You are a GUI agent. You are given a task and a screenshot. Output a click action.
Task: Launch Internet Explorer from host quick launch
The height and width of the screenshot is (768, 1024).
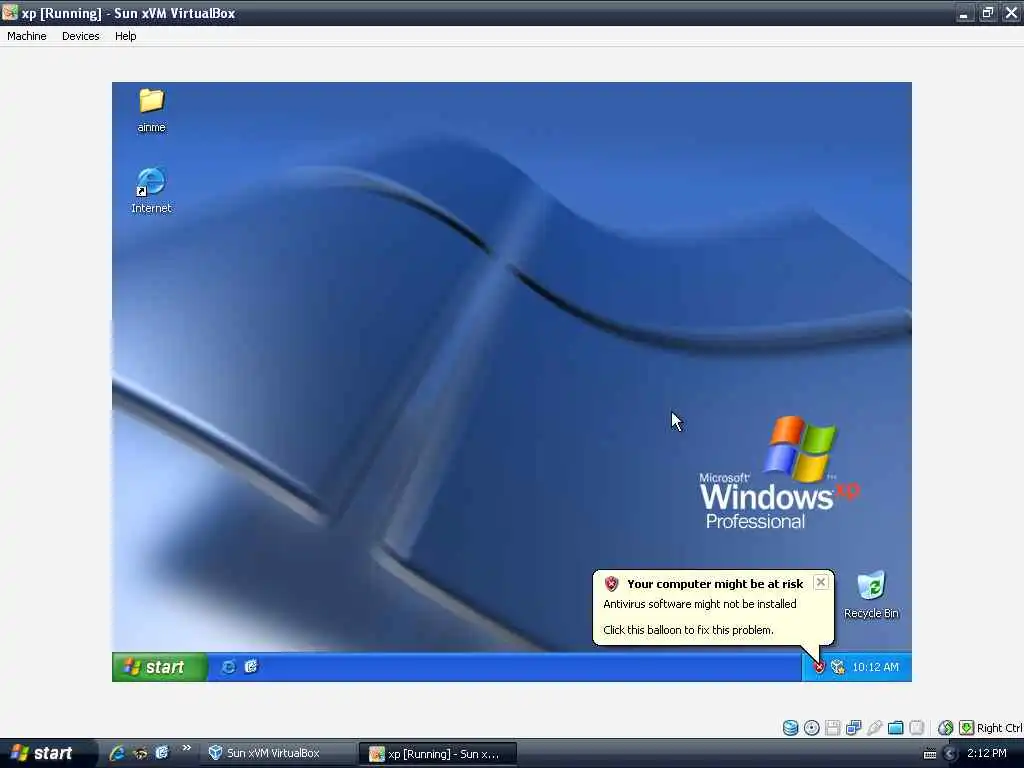click(x=117, y=753)
